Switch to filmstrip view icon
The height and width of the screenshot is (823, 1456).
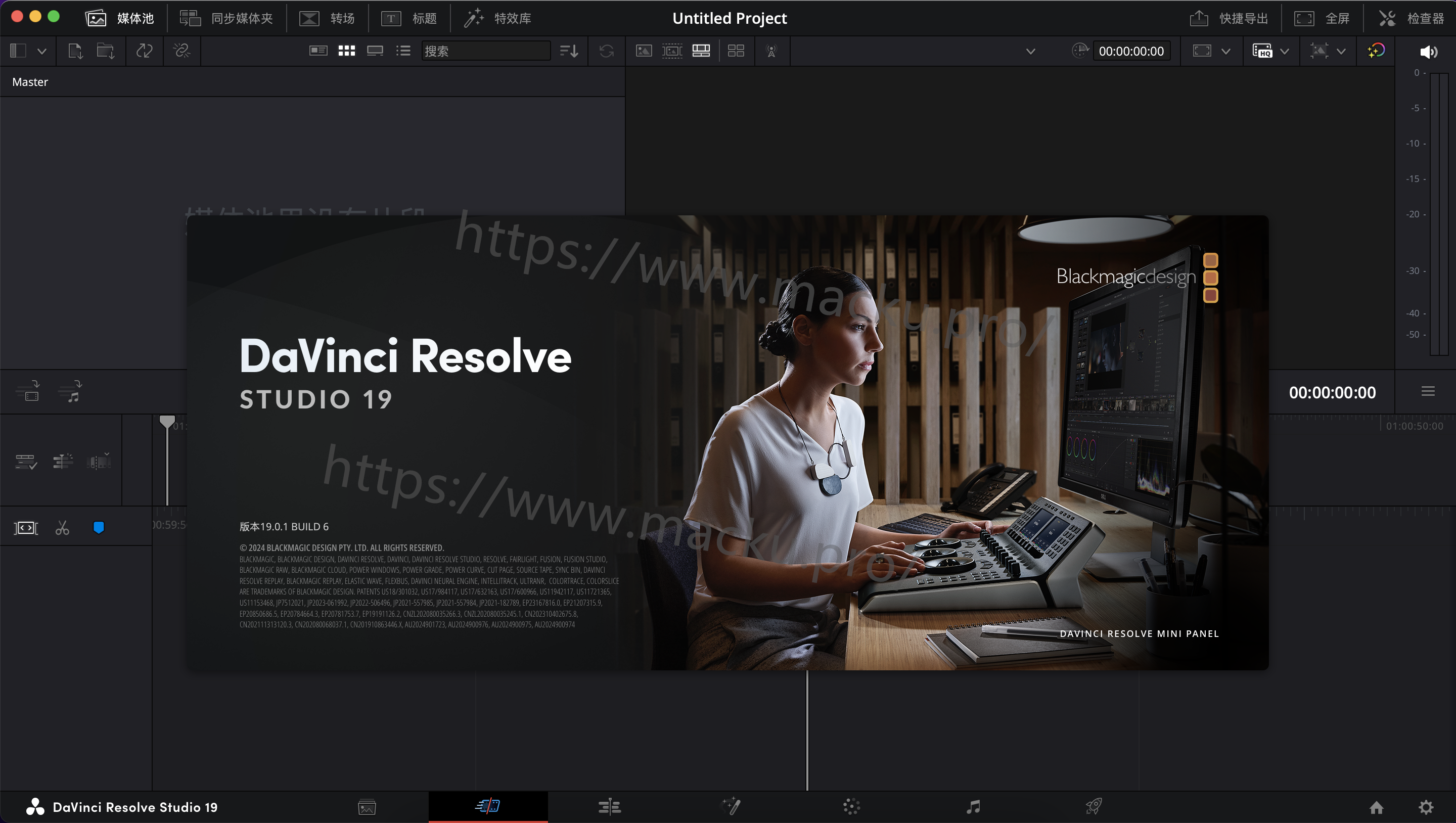coord(375,51)
